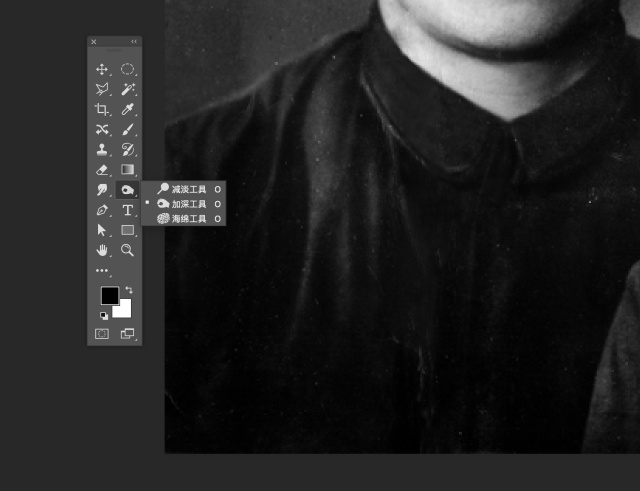Open the black foreground color swatch
Viewport: 640px width, 491px height.
coord(108,296)
